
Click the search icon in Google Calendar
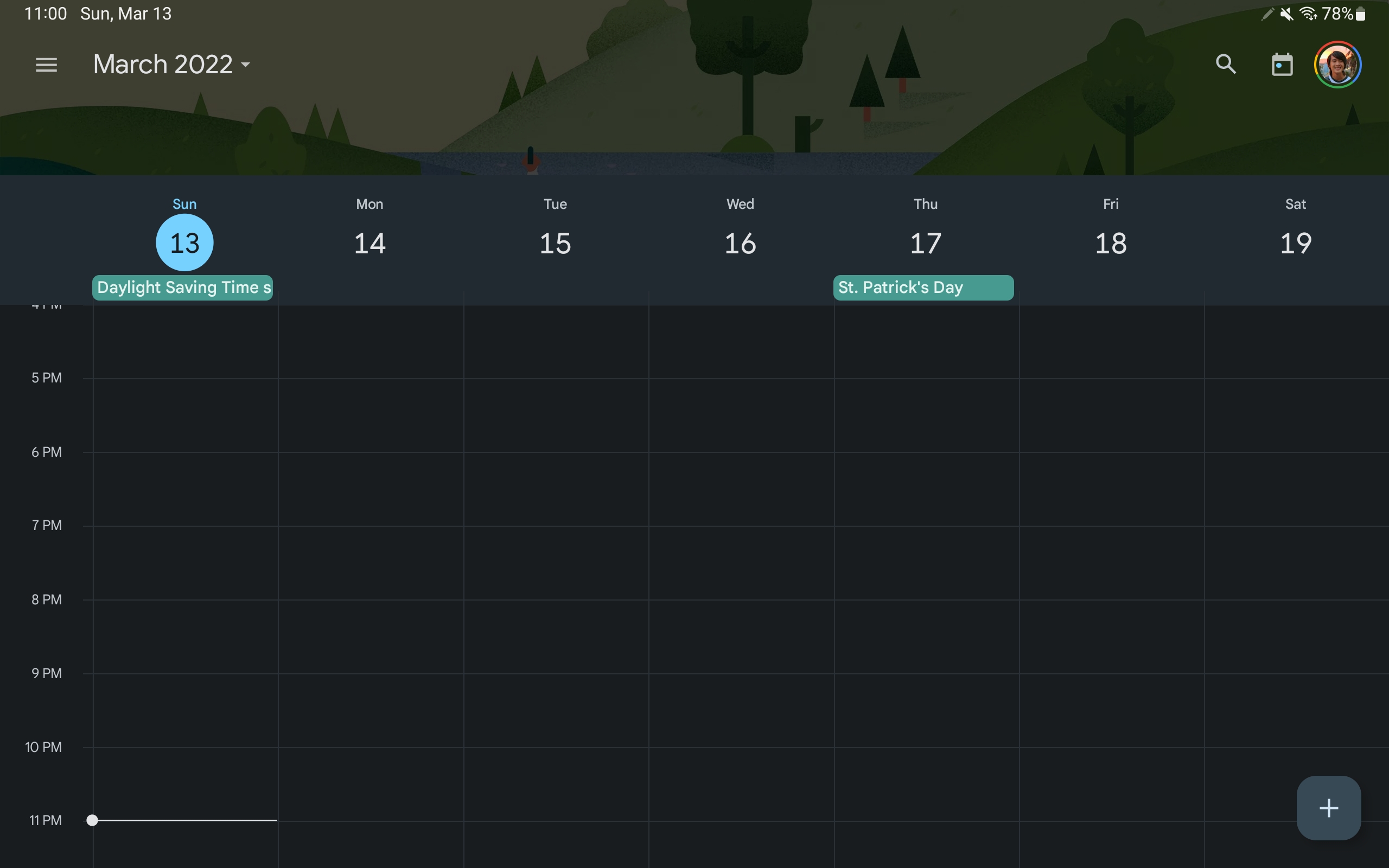pyautogui.click(x=1226, y=63)
